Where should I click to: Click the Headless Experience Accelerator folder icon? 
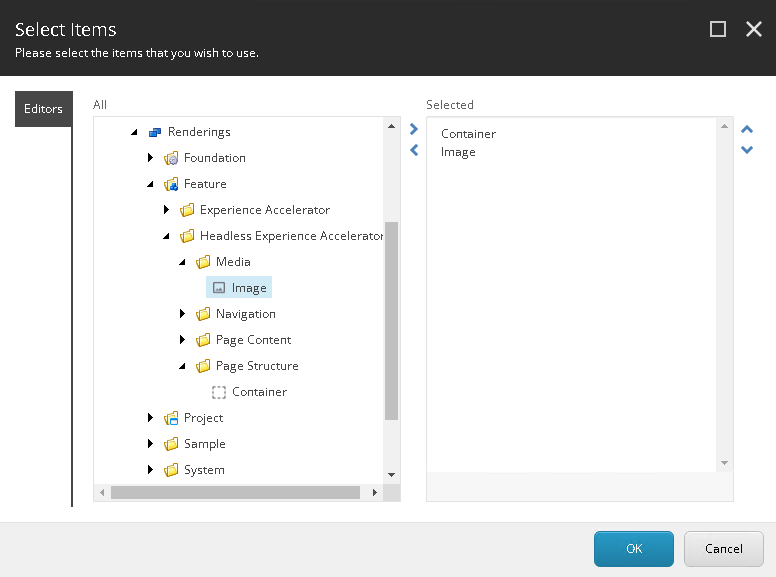(x=187, y=236)
